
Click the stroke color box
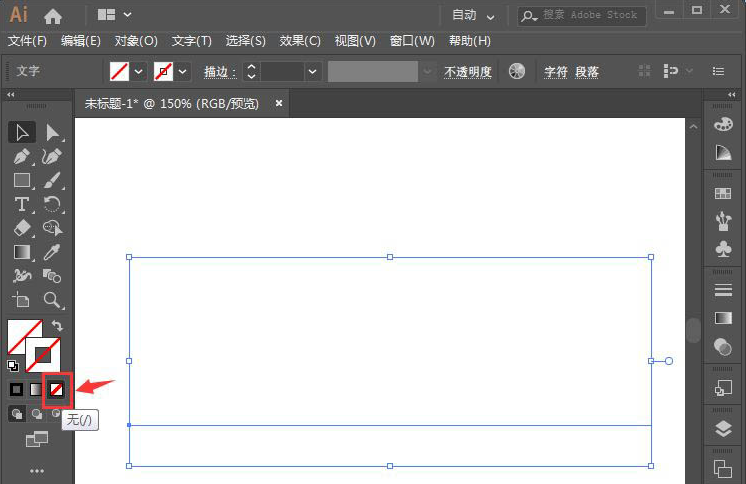[43, 355]
